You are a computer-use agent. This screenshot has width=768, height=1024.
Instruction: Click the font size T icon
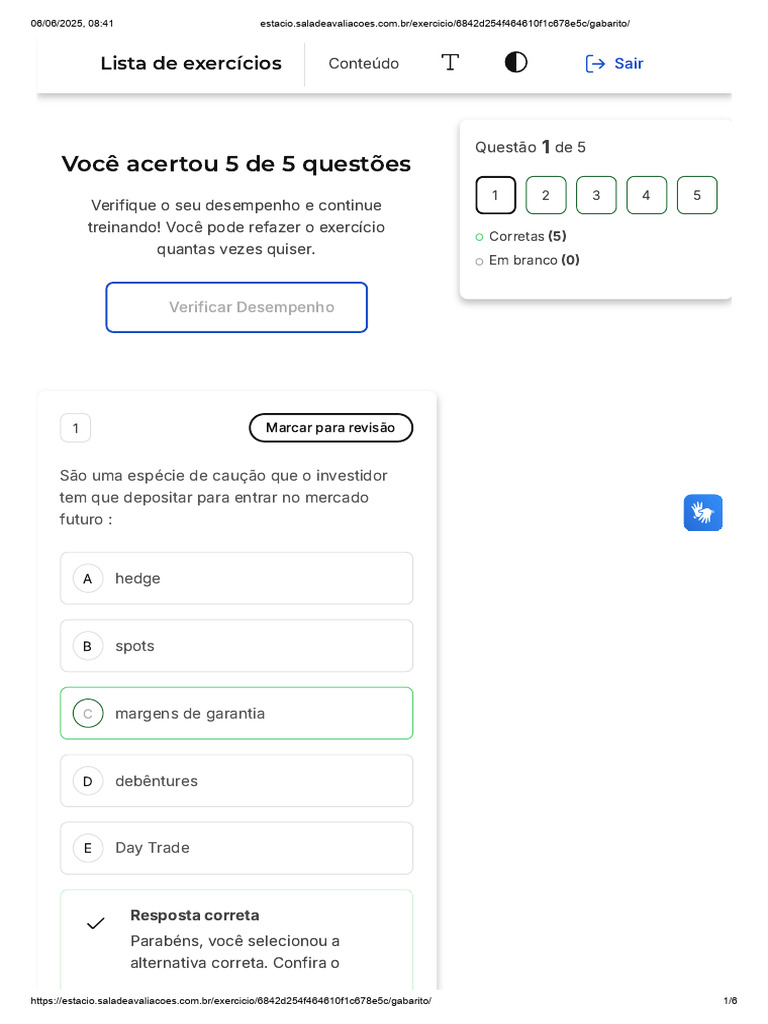(450, 63)
